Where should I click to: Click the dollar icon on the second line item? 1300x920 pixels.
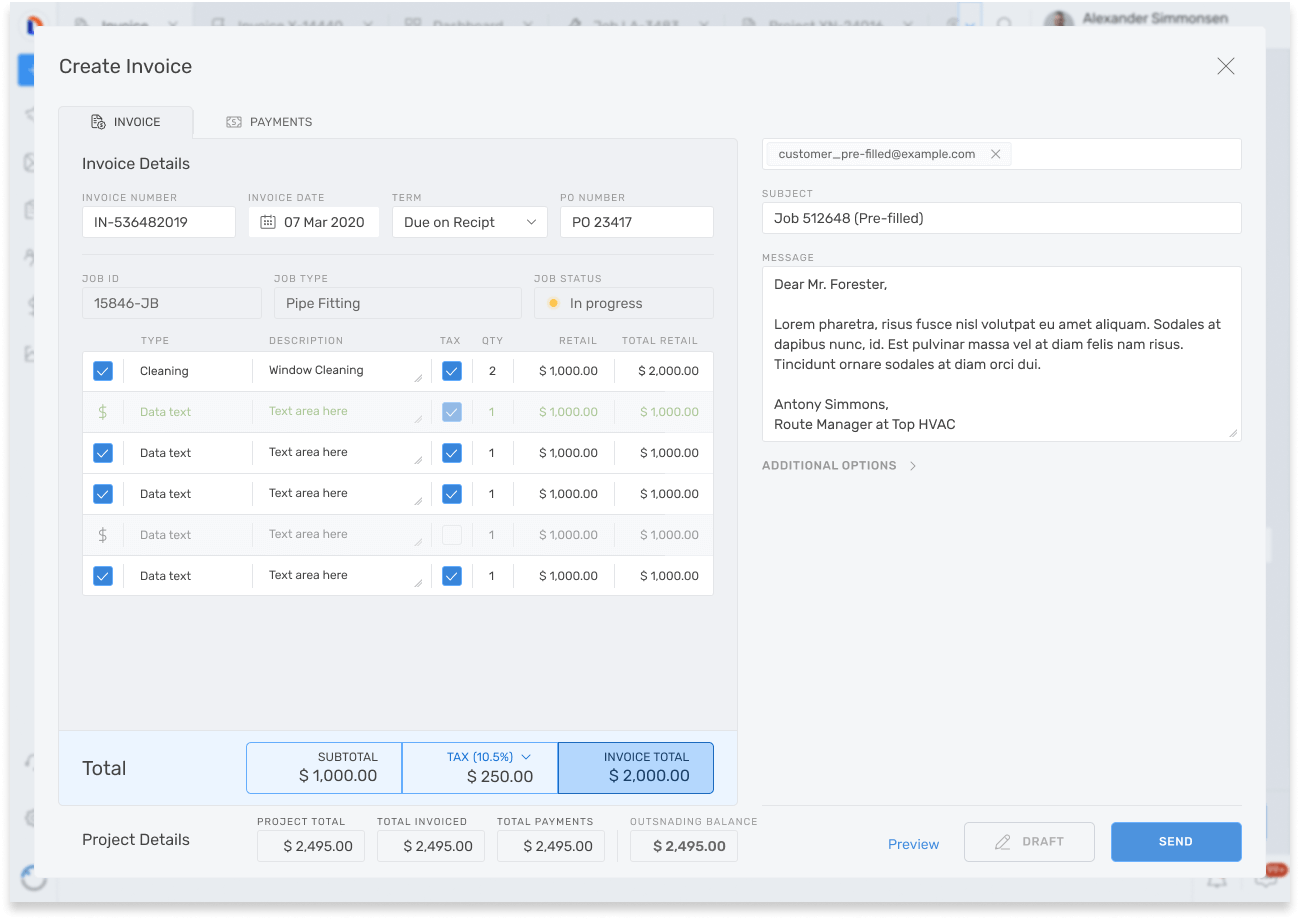point(103,411)
